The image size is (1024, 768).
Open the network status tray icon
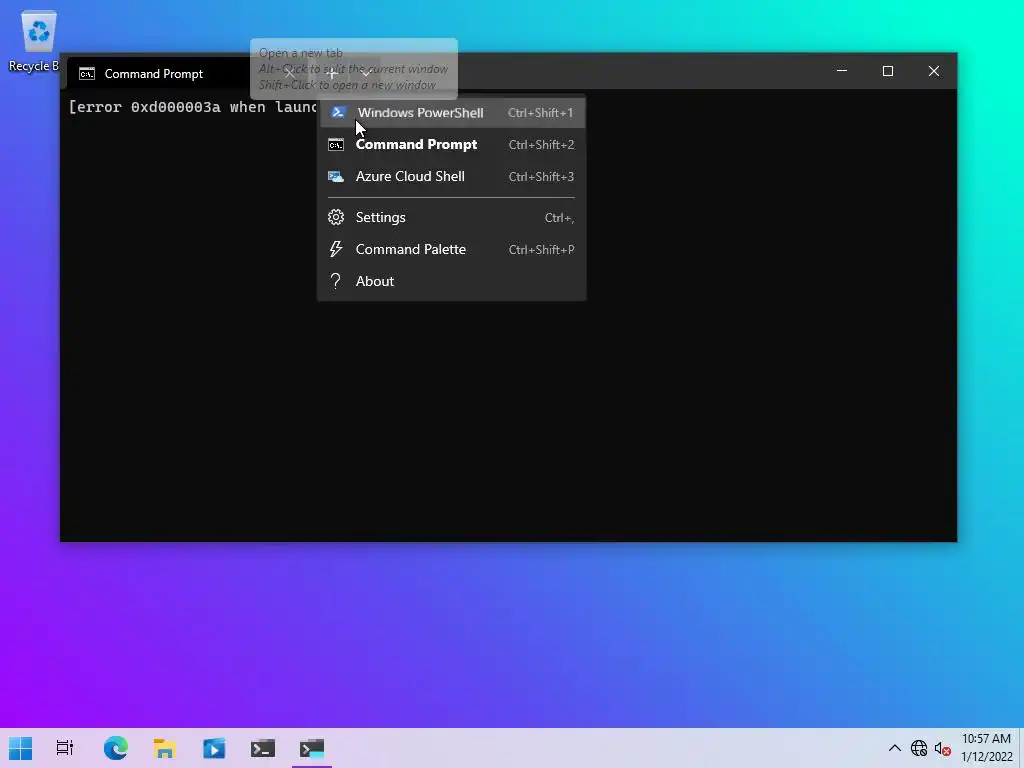coord(919,748)
